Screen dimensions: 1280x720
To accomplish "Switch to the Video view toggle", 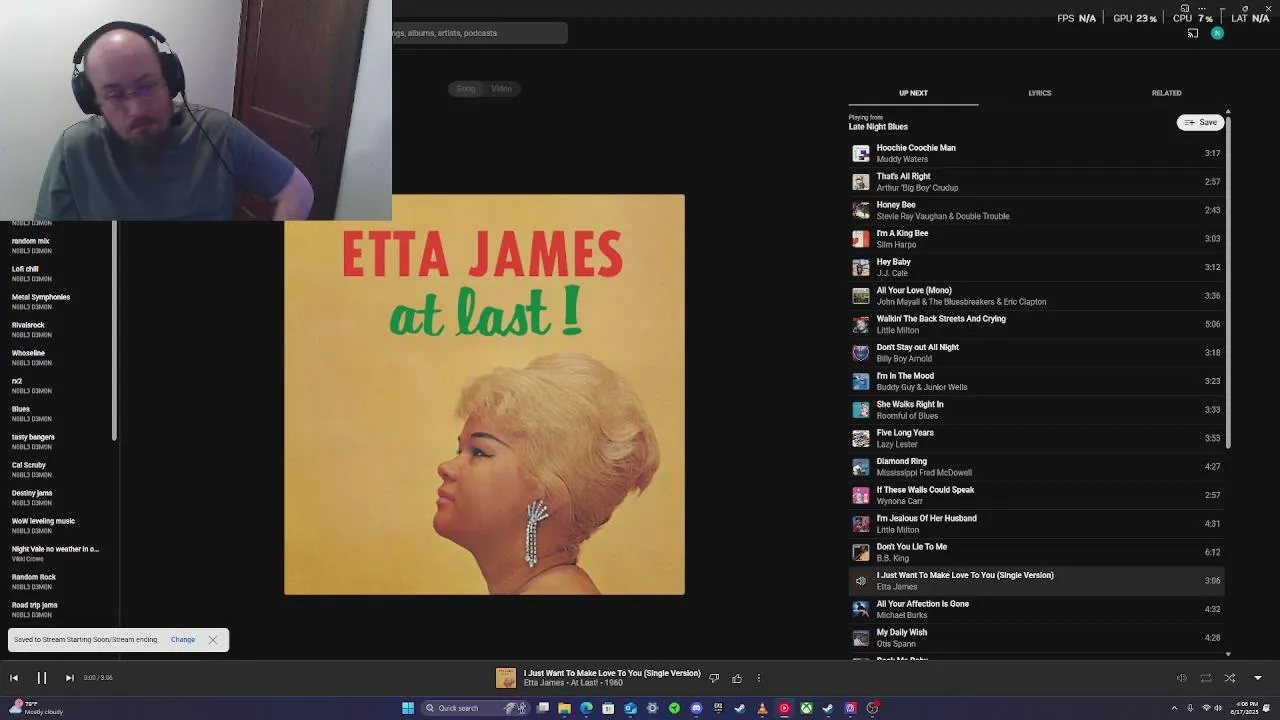I will click(501, 89).
